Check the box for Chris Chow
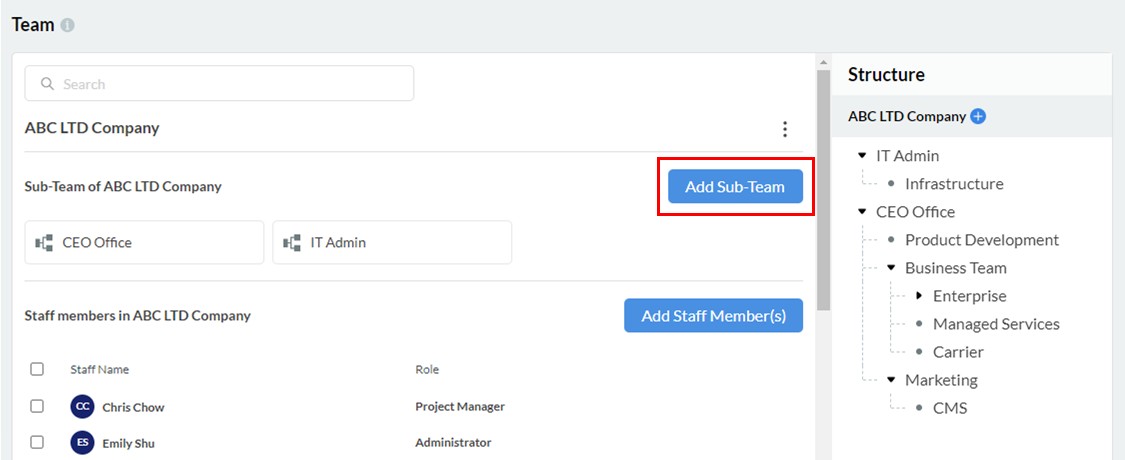Screen dimensions: 1125x460 coord(37,407)
